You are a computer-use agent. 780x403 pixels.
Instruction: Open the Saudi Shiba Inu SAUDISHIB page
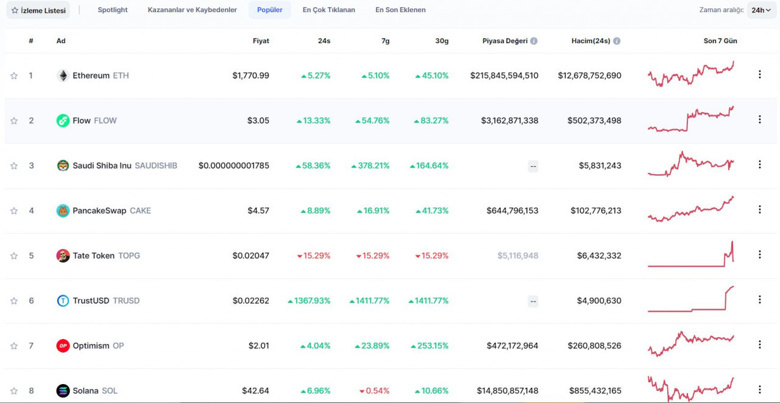[x=125, y=166]
